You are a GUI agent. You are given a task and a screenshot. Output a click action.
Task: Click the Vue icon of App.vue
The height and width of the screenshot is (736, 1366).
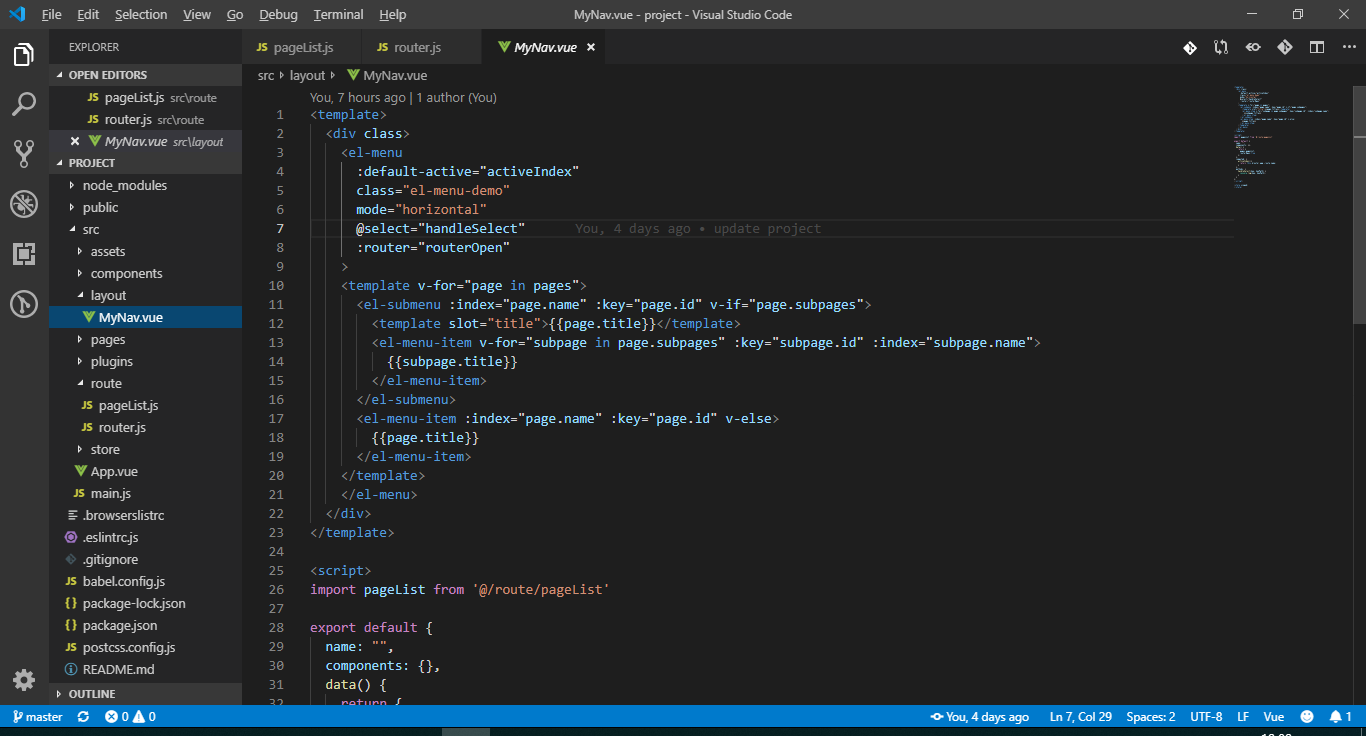point(81,471)
